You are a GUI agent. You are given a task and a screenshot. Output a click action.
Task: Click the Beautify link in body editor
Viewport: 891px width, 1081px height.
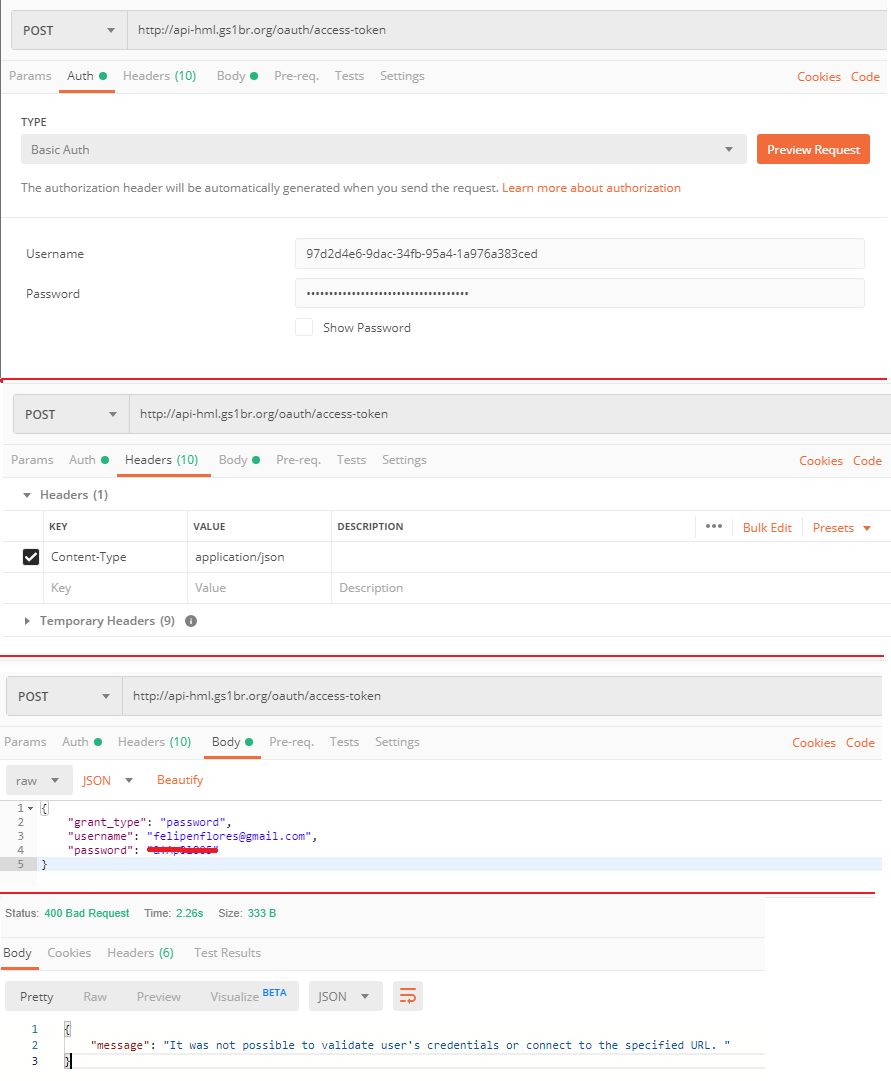tap(180, 780)
